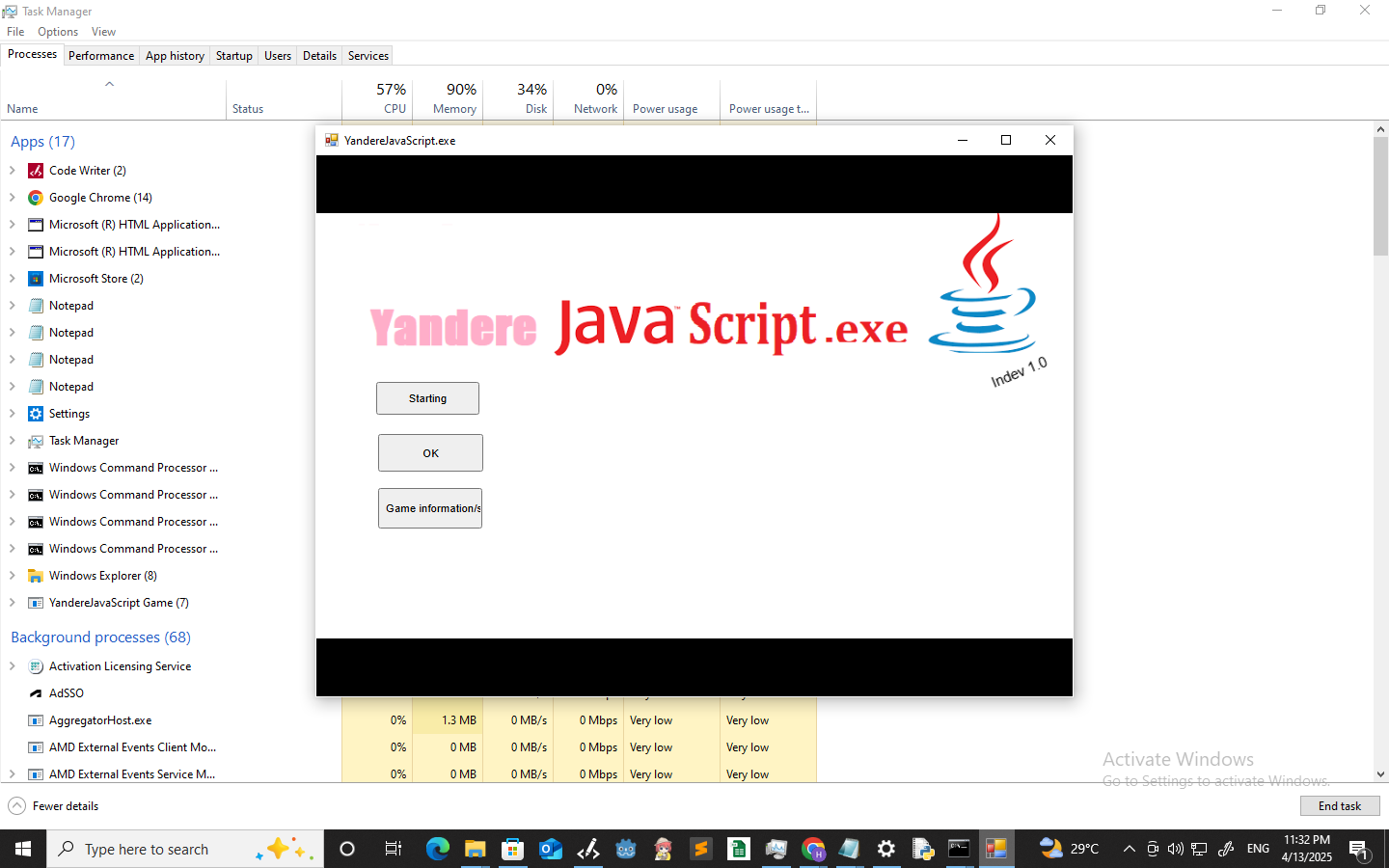The width and height of the screenshot is (1389, 868).
Task: Open the File menu
Action: [15, 32]
